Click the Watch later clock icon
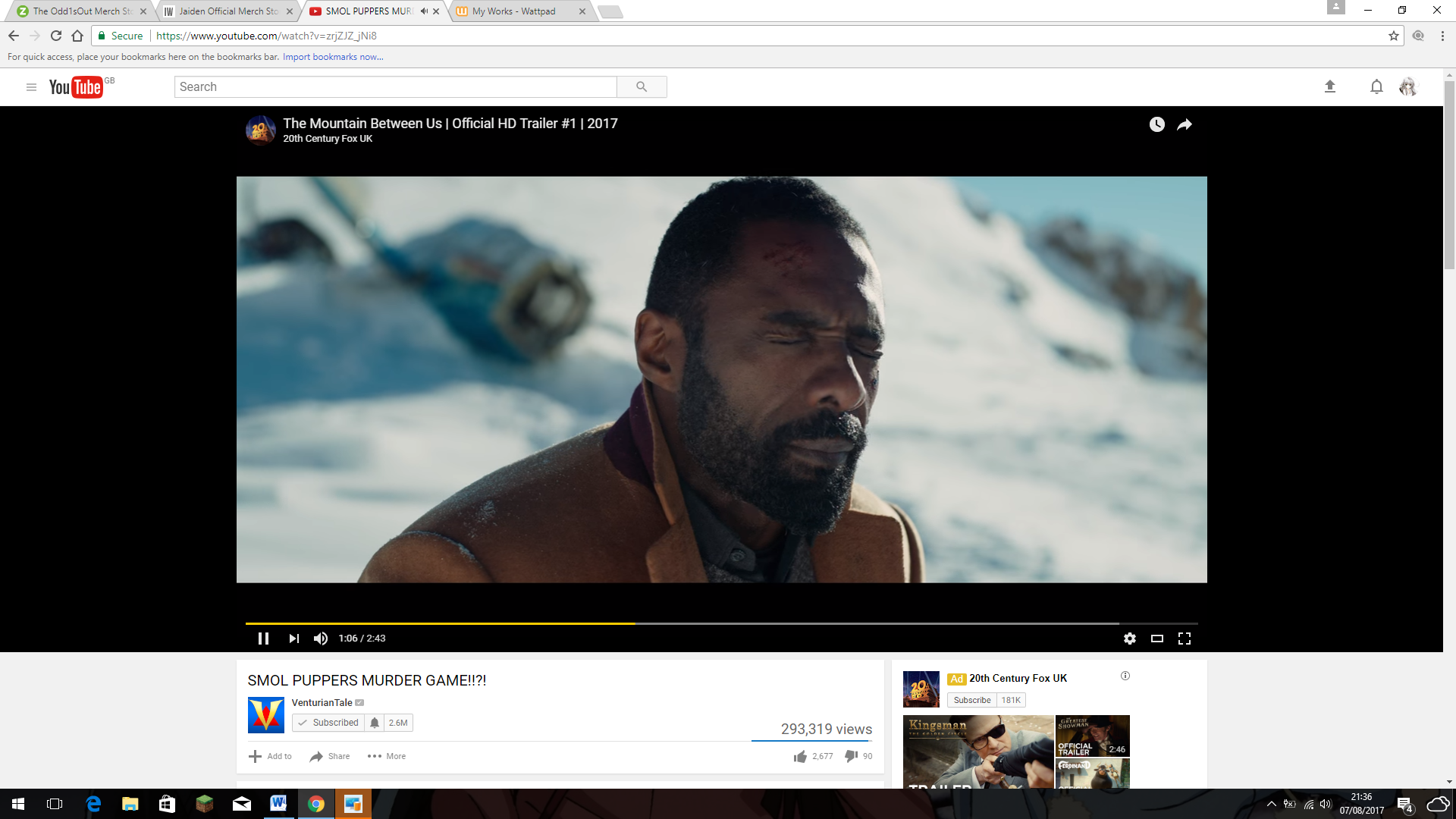This screenshot has width=1456, height=819. point(1156,124)
